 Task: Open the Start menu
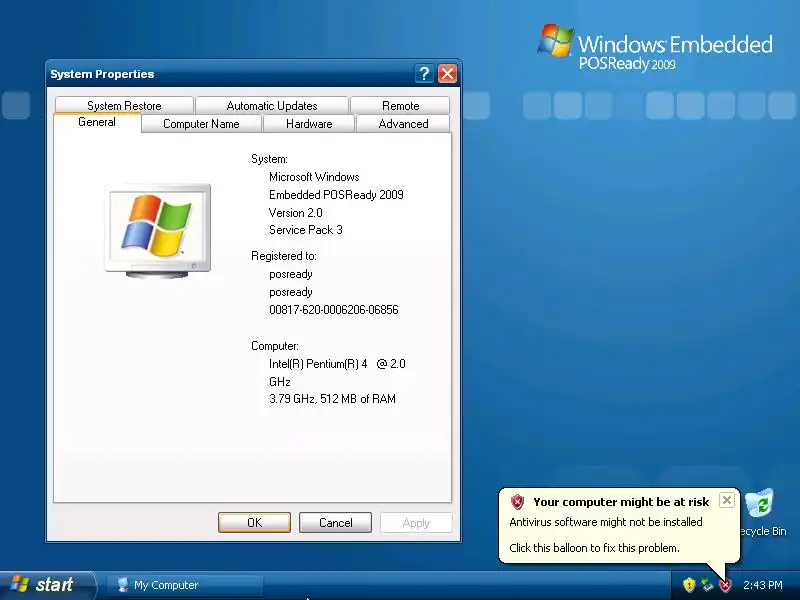47,585
